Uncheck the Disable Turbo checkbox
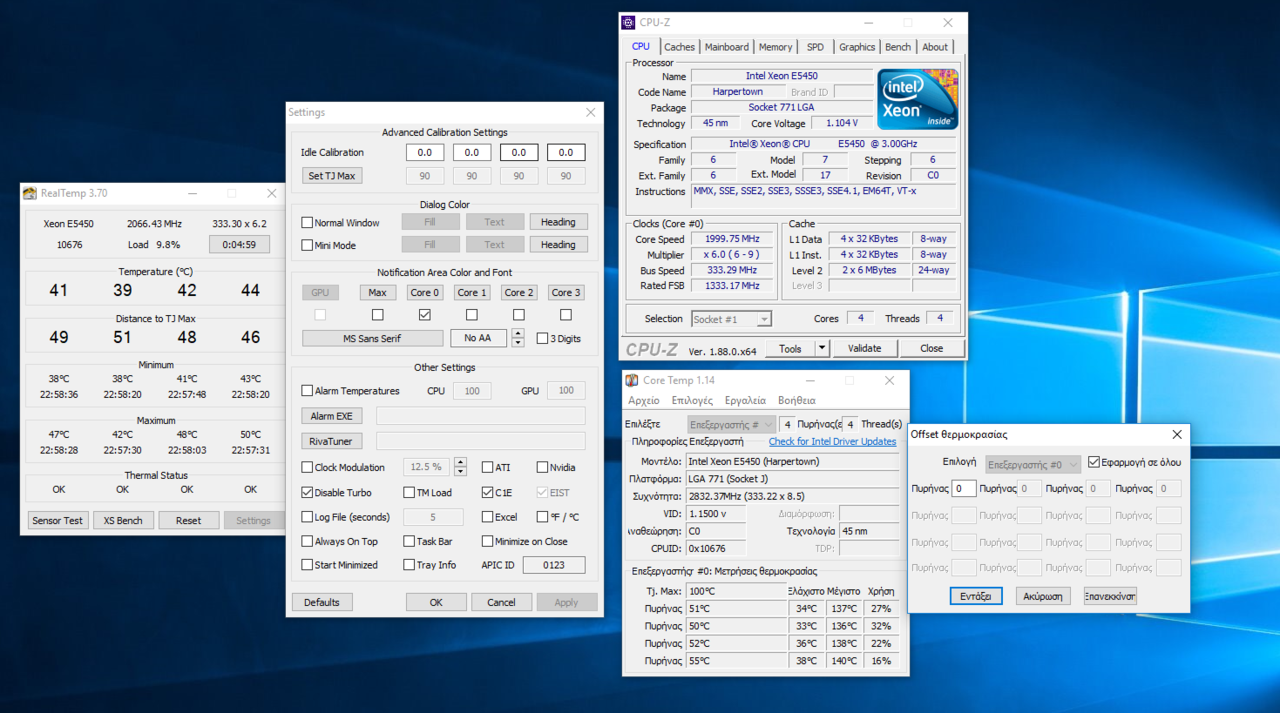1280x713 pixels. coord(308,492)
